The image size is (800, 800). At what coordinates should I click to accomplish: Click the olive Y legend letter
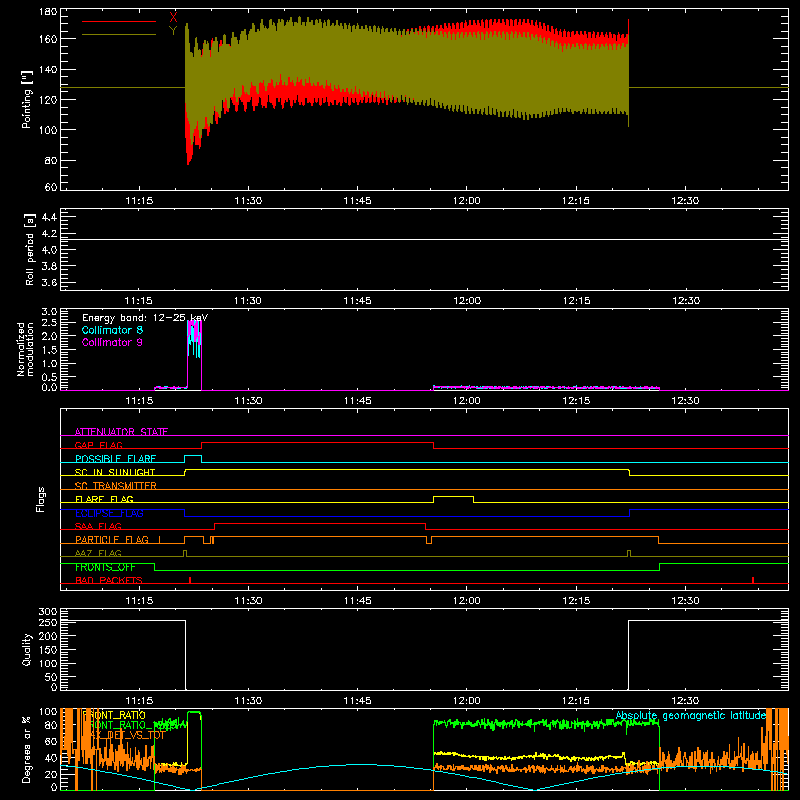173,31
